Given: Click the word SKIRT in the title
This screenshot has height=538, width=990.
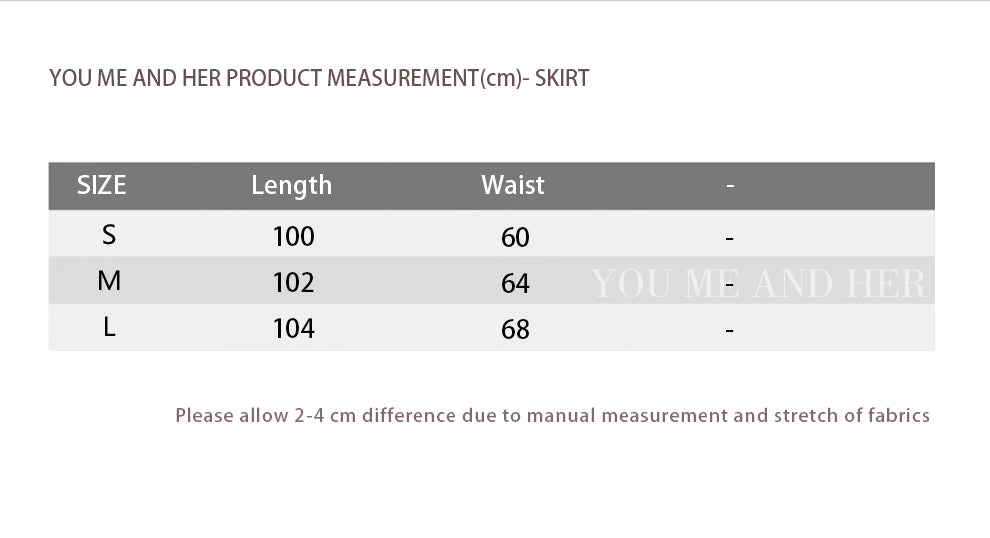Looking at the screenshot, I should tap(562, 78).
